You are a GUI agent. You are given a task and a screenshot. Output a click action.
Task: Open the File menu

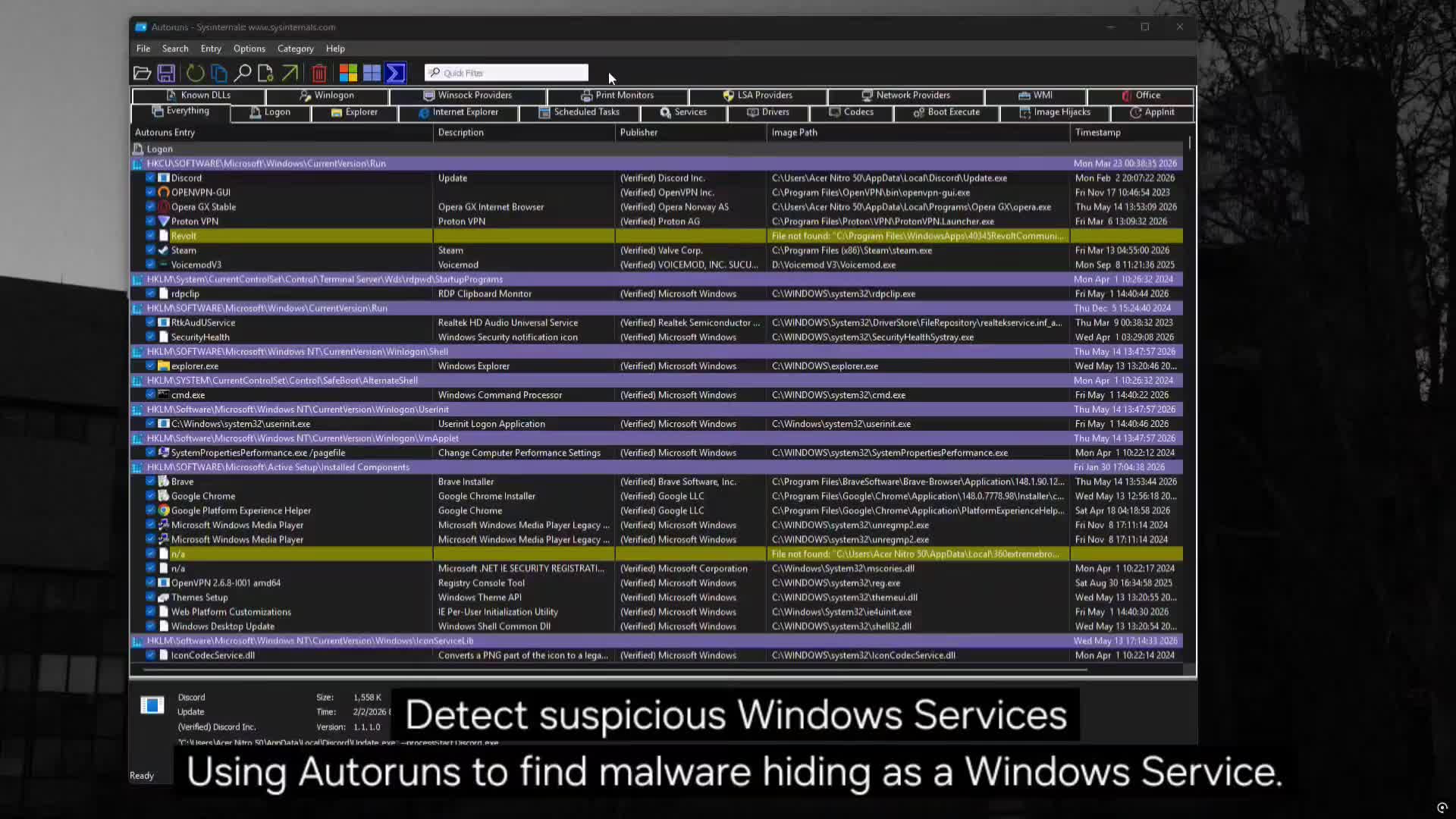[143, 49]
